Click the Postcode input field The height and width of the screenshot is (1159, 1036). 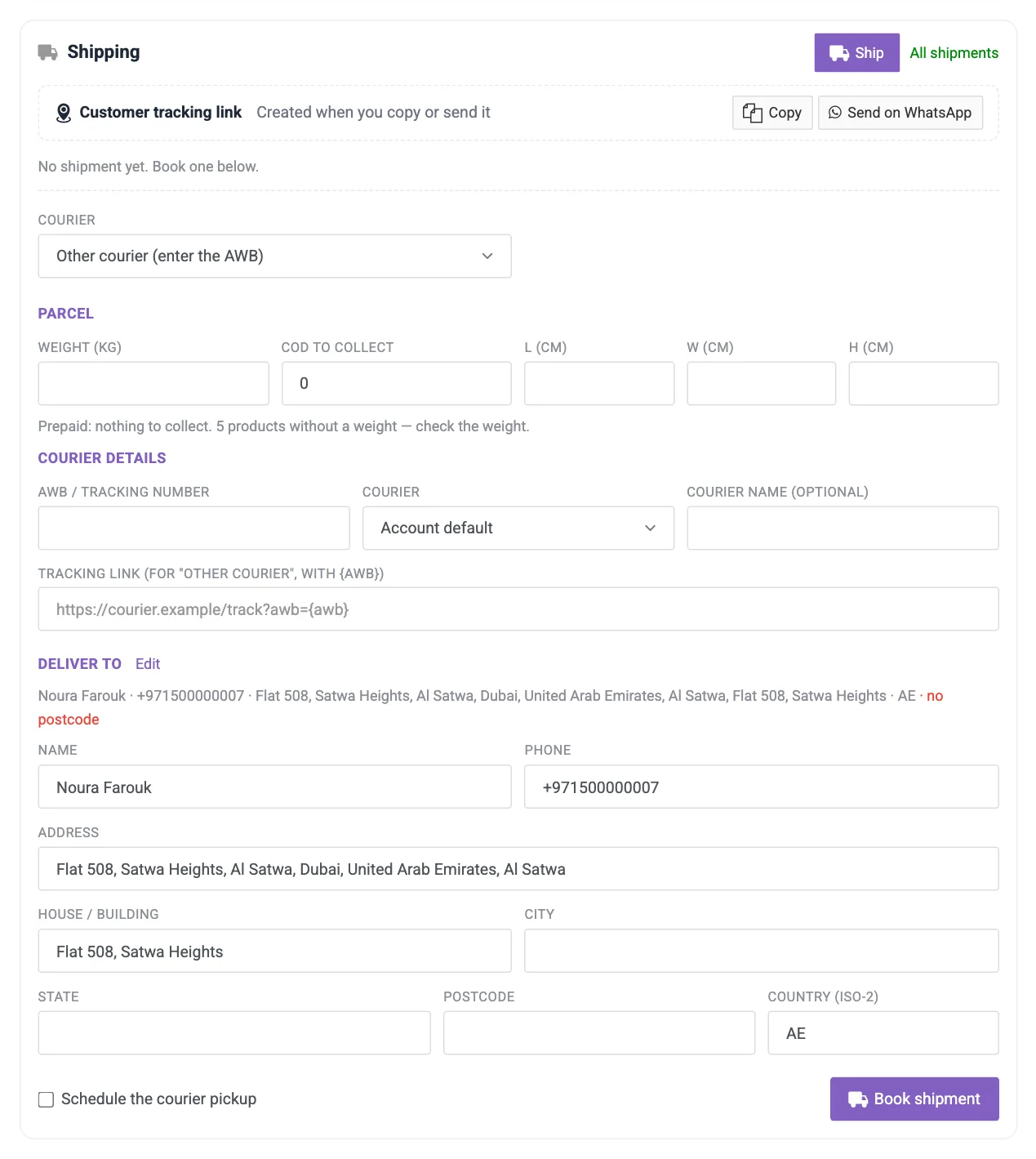click(x=599, y=1033)
